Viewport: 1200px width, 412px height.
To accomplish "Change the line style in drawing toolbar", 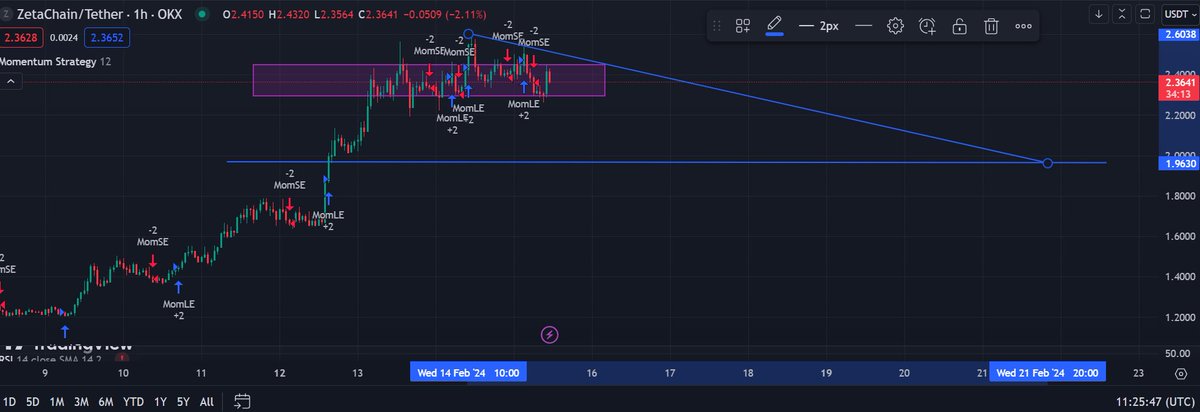I will [x=863, y=26].
